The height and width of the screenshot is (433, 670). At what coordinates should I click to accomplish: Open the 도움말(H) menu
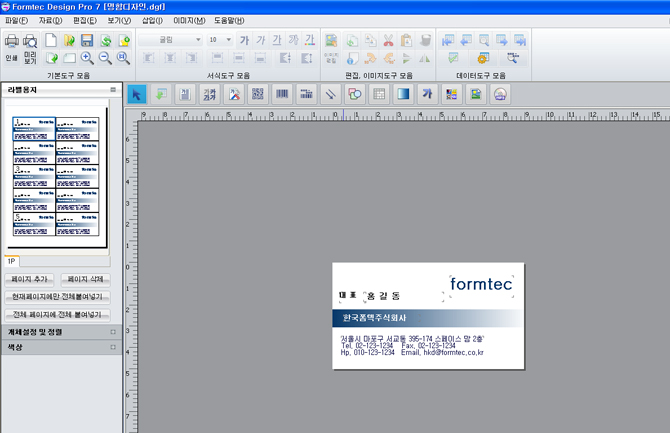click(x=229, y=21)
